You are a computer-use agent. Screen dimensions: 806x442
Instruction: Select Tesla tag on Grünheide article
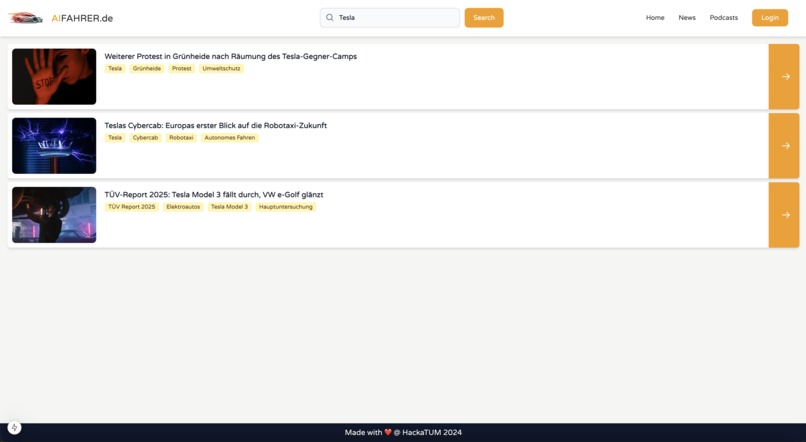point(115,68)
